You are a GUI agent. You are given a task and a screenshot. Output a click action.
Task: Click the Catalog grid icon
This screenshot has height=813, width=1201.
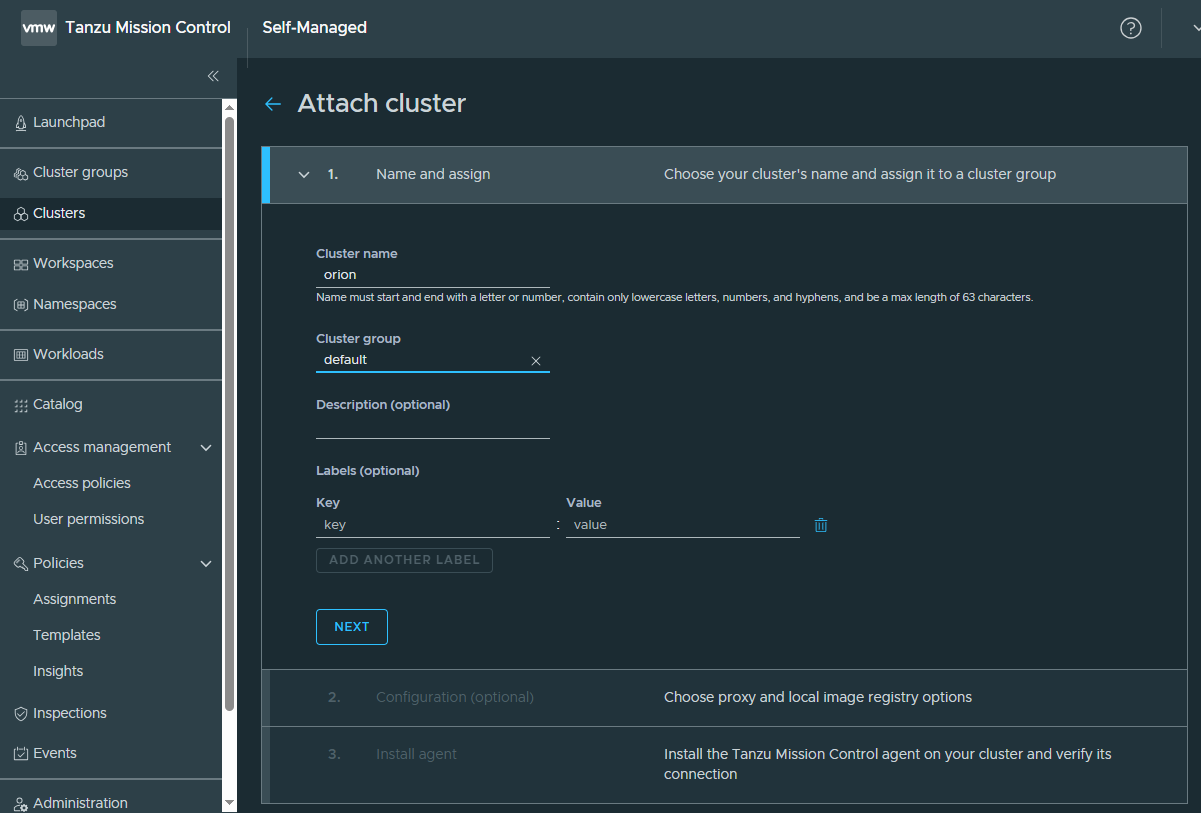[21, 405]
